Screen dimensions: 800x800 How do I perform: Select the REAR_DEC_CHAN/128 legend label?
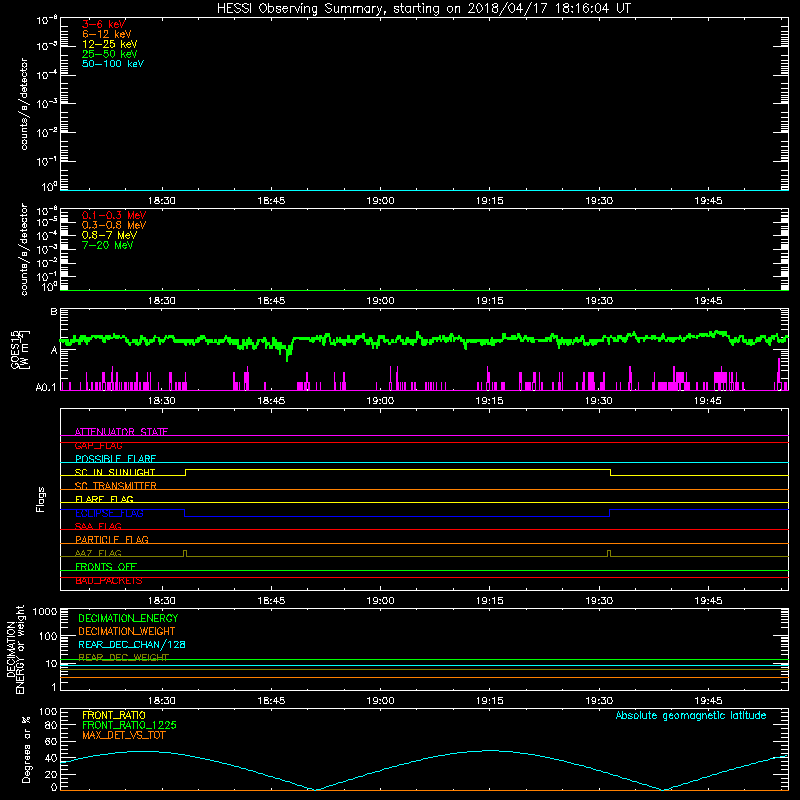coord(132,644)
